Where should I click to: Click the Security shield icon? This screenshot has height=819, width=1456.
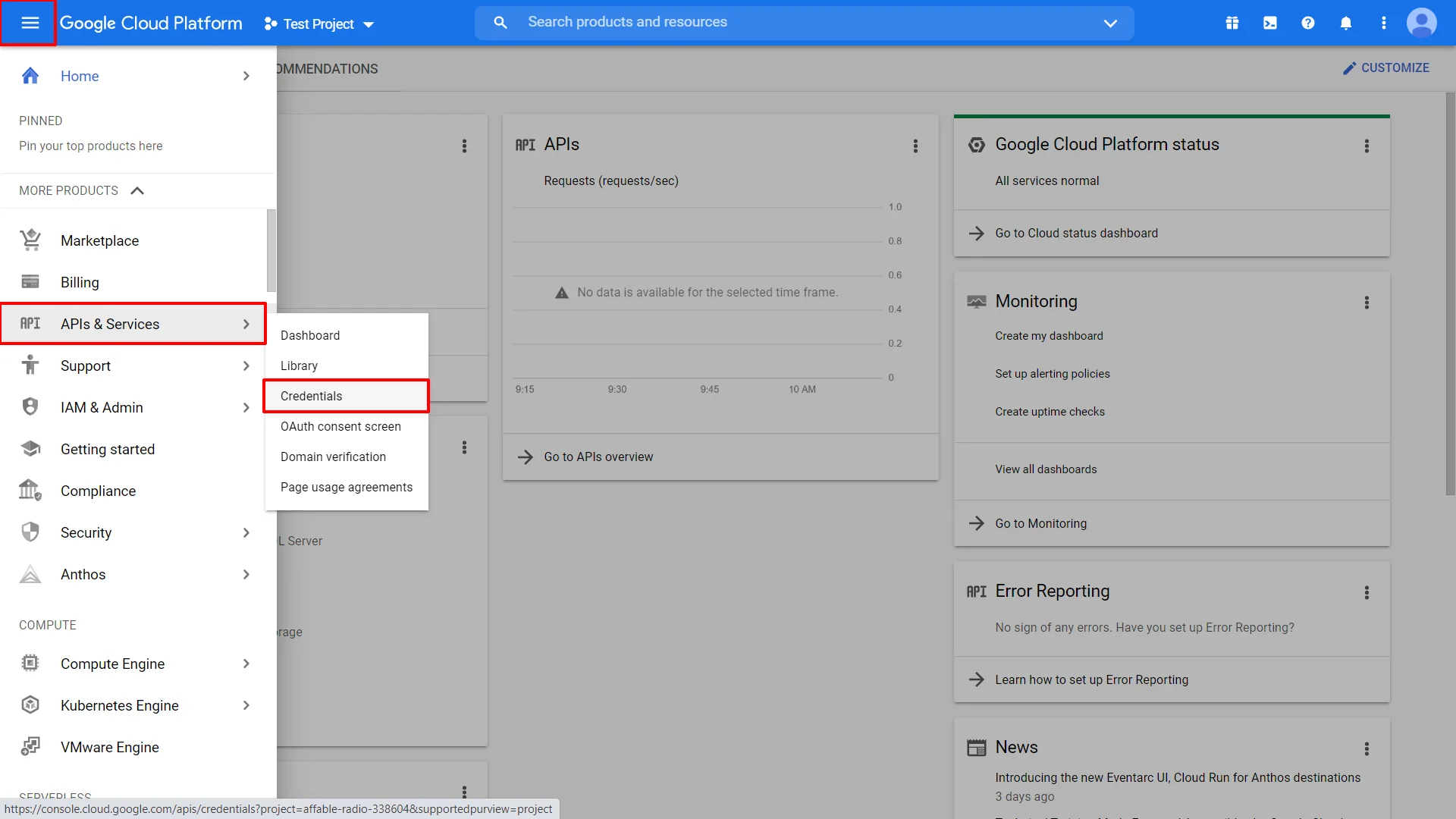click(x=30, y=532)
